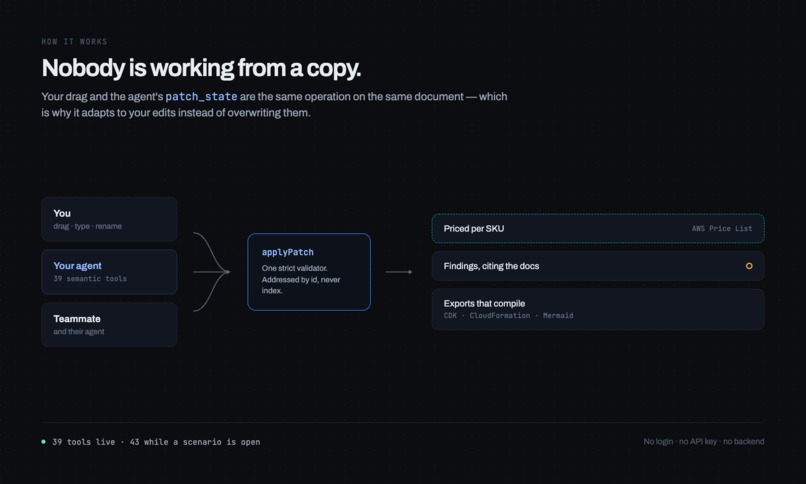Click the patch_state code text

click(202, 97)
